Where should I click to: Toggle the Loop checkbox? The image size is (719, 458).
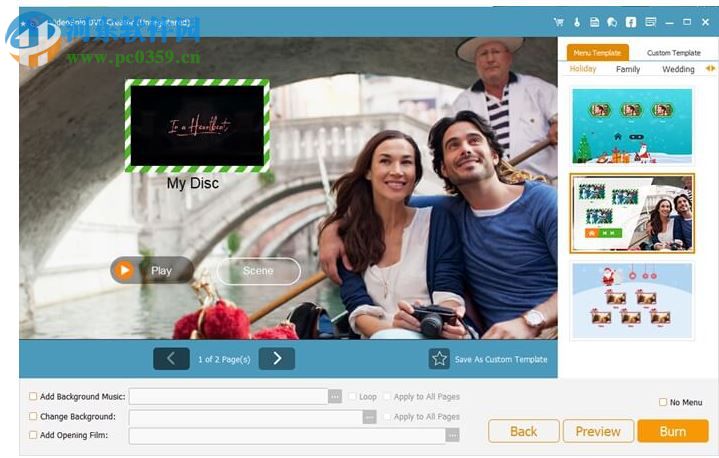[352, 397]
